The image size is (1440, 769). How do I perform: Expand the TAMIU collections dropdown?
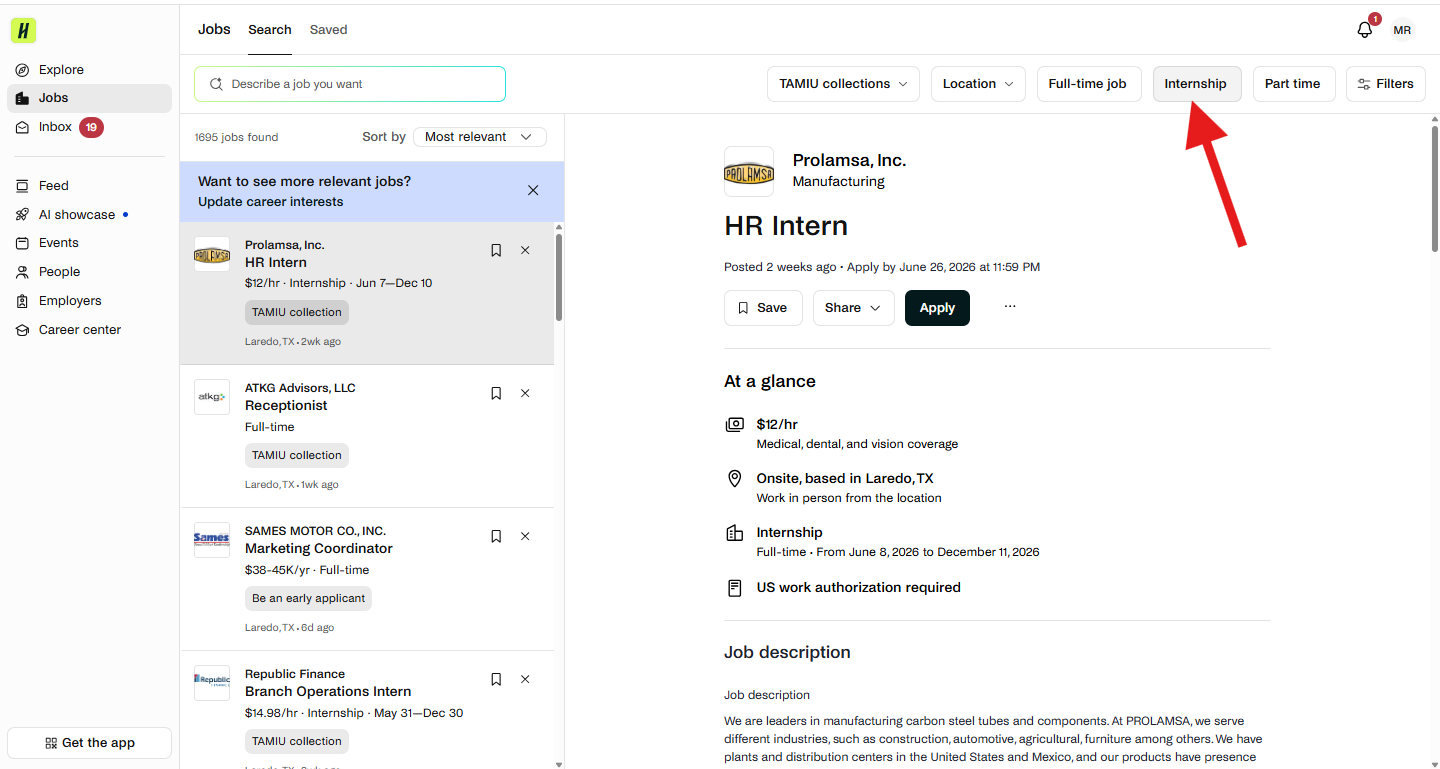[844, 84]
